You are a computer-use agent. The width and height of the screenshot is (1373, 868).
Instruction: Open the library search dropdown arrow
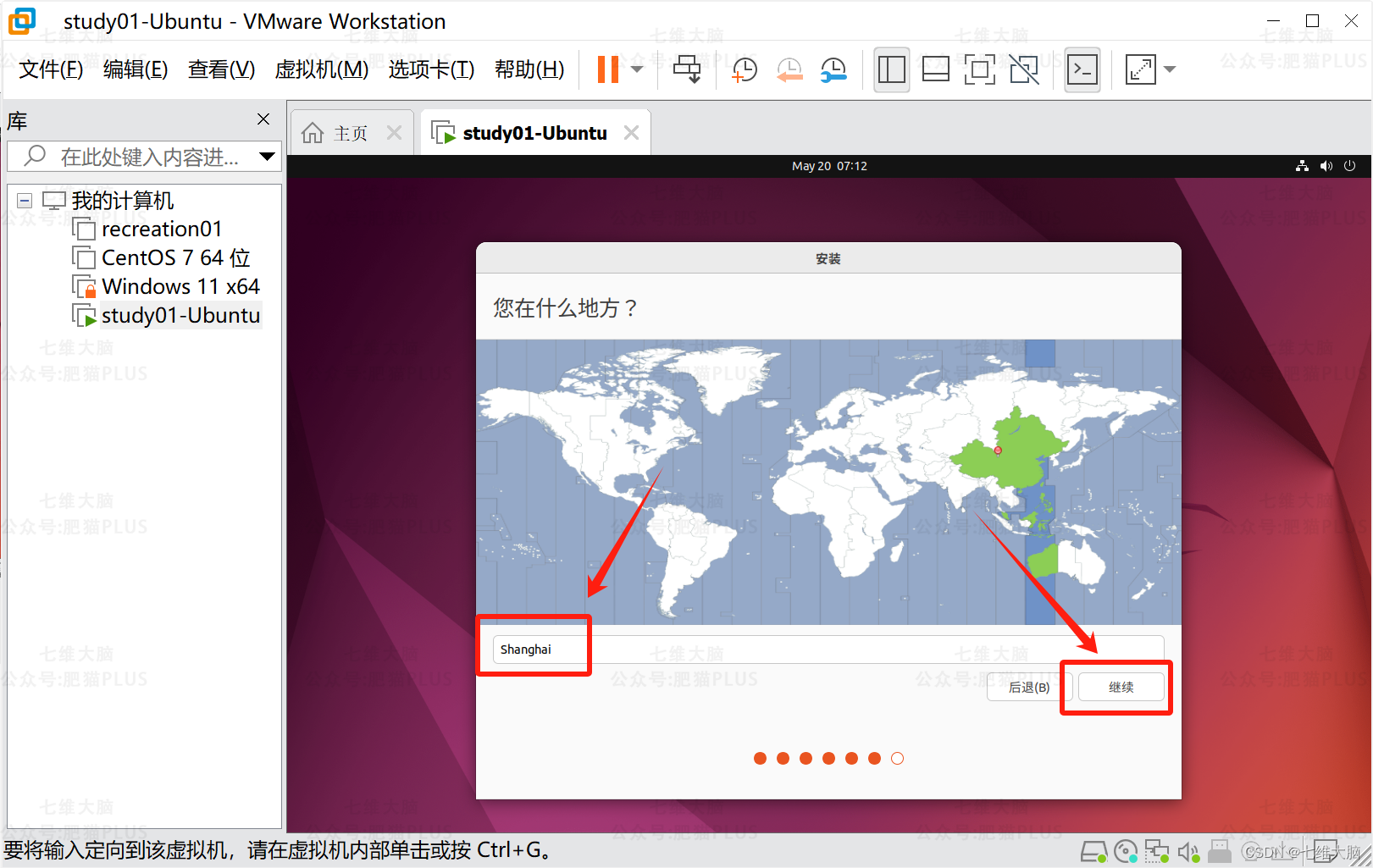267,157
